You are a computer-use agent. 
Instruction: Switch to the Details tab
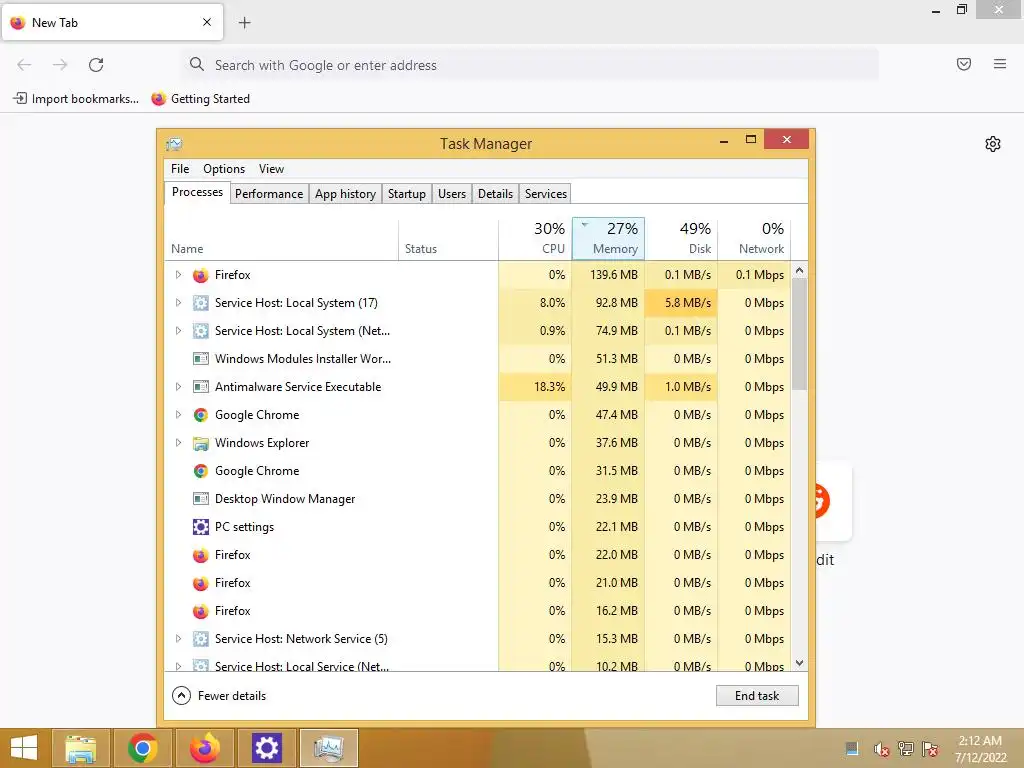(495, 194)
